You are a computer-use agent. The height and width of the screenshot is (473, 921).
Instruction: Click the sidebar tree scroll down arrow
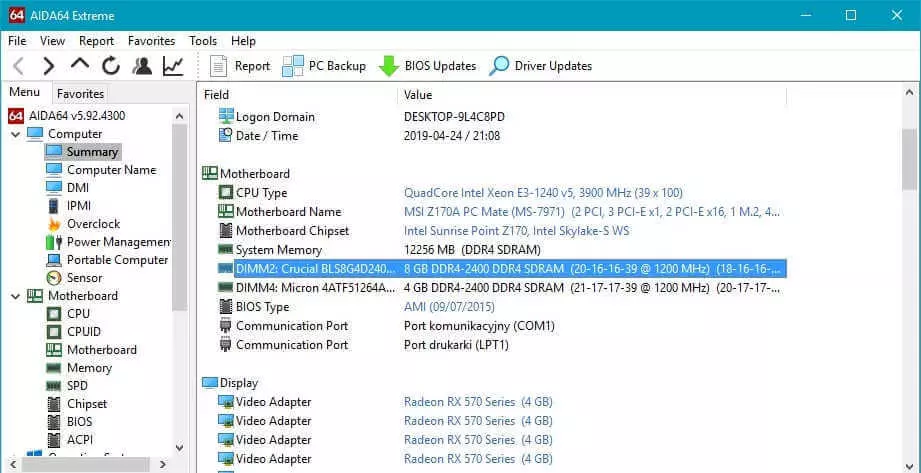(x=180, y=448)
